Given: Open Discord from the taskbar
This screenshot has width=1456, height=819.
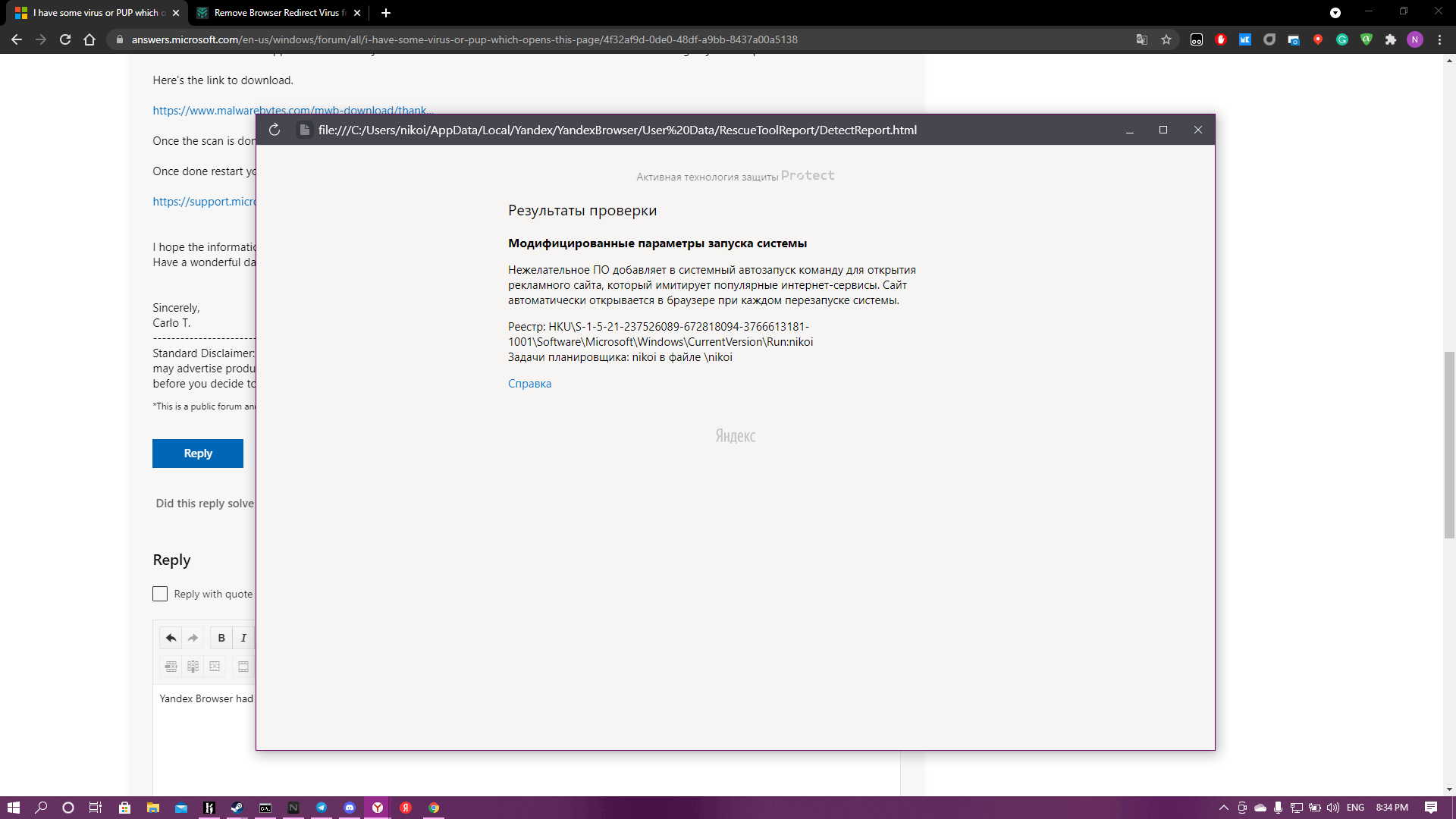Looking at the screenshot, I should (x=350, y=808).
